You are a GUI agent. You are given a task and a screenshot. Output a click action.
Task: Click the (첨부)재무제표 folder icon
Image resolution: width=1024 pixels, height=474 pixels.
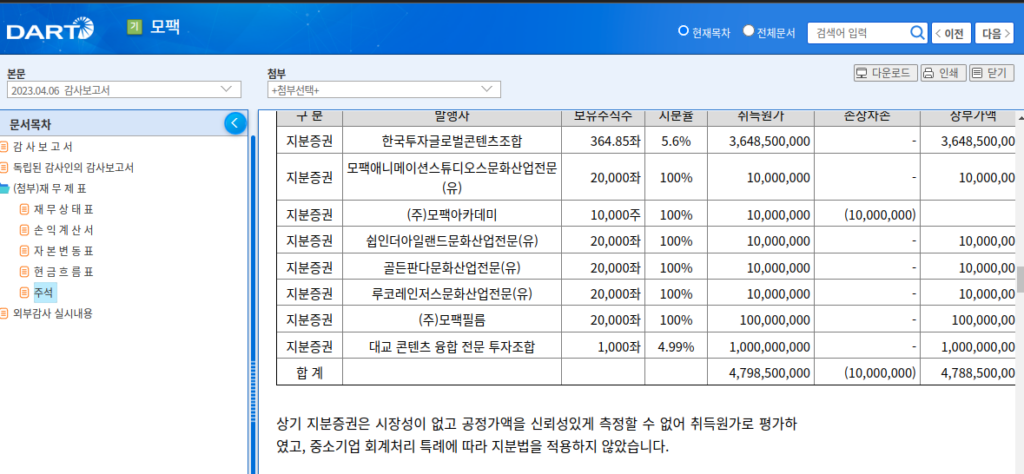(x=4, y=189)
